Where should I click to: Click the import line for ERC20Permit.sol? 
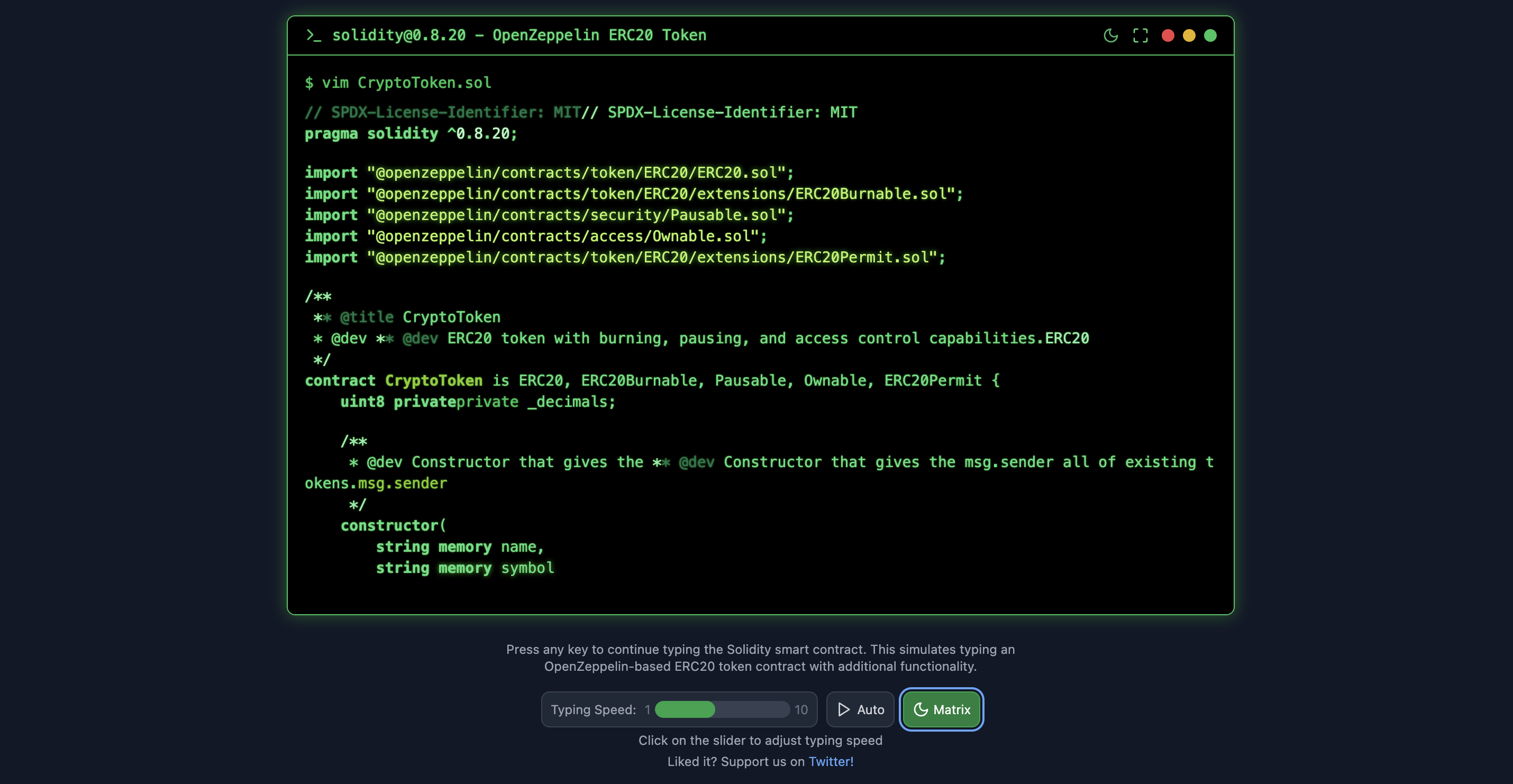(625, 257)
